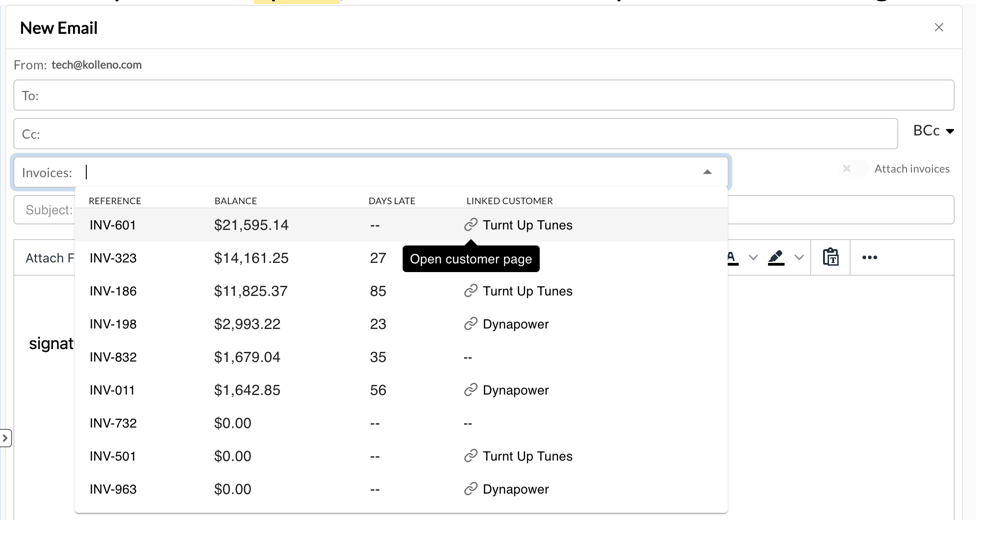Image resolution: width=994 pixels, height=542 pixels.
Task: Expand the BCc dropdown
Action: (933, 131)
